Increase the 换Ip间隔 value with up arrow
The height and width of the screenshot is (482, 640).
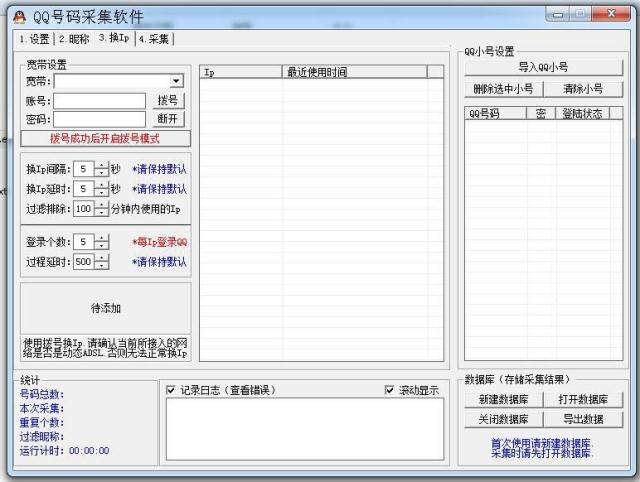coord(101,165)
